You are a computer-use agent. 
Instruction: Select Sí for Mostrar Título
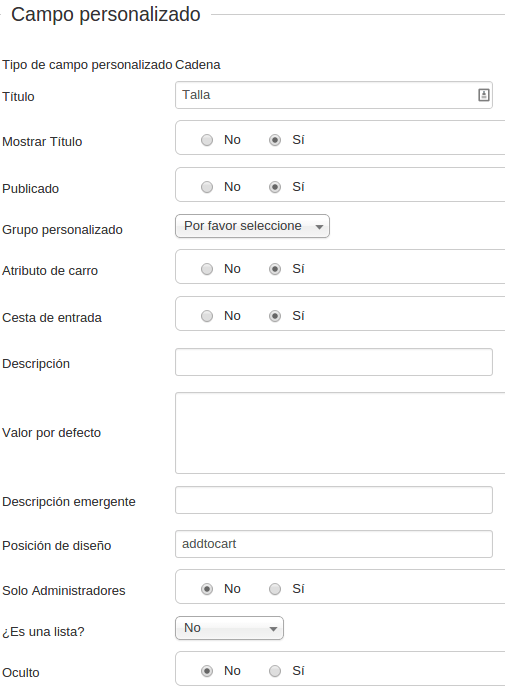[x=275, y=140]
